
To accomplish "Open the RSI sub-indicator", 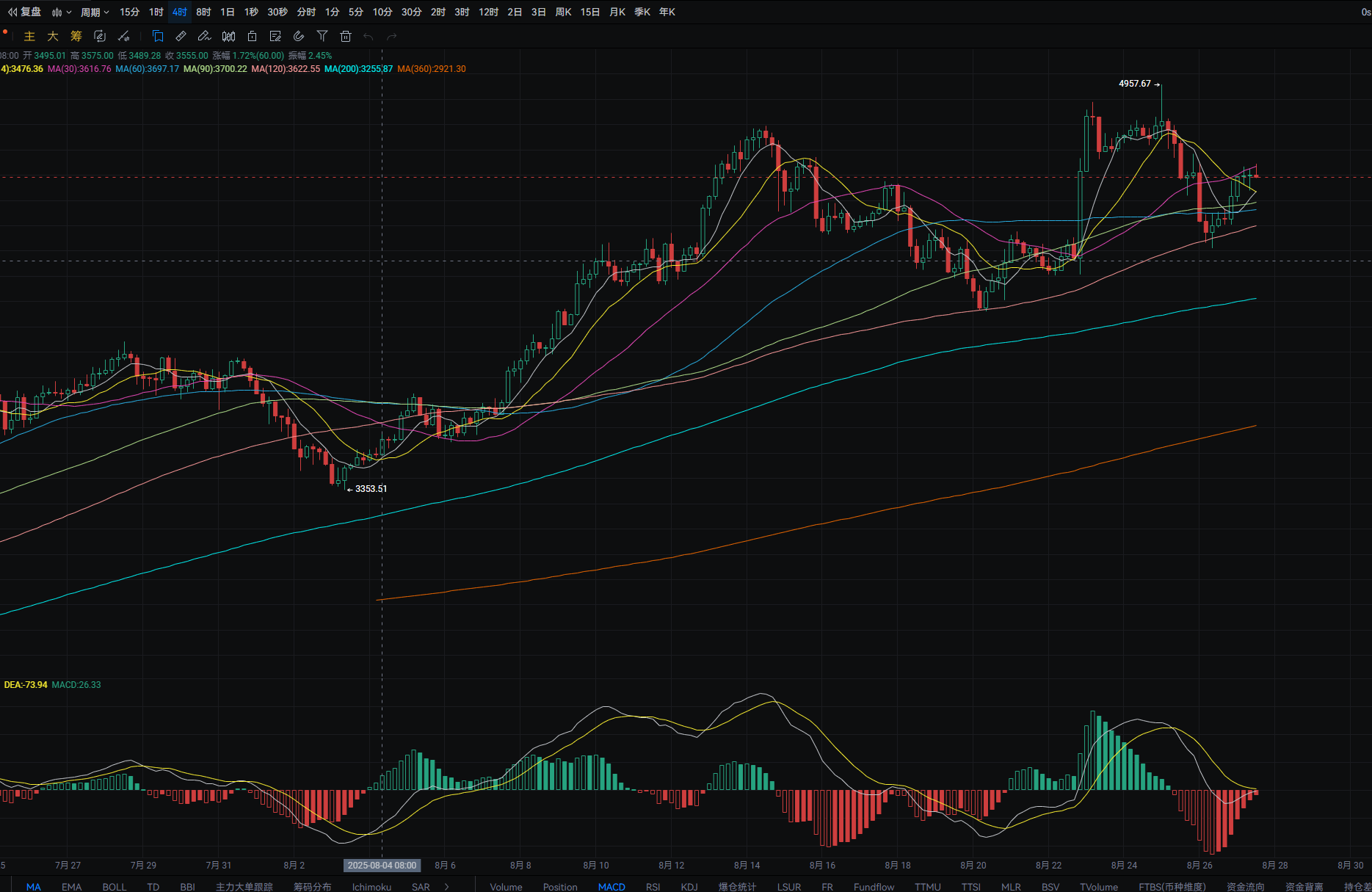I will 653,887.
